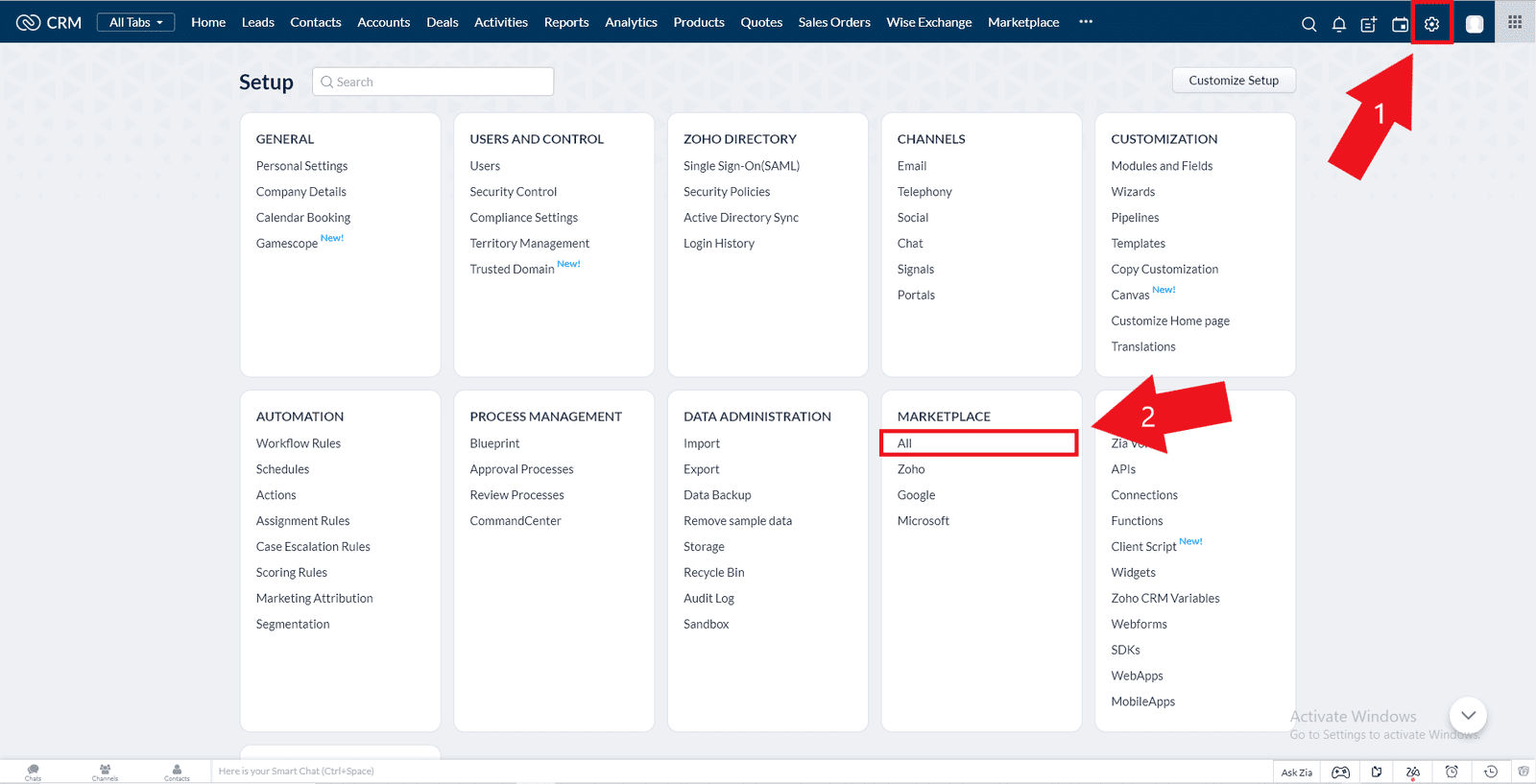The width and height of the screenshot is (1536, 784).
Task: Click the Customize Setup button
Action: point(1234,81)
